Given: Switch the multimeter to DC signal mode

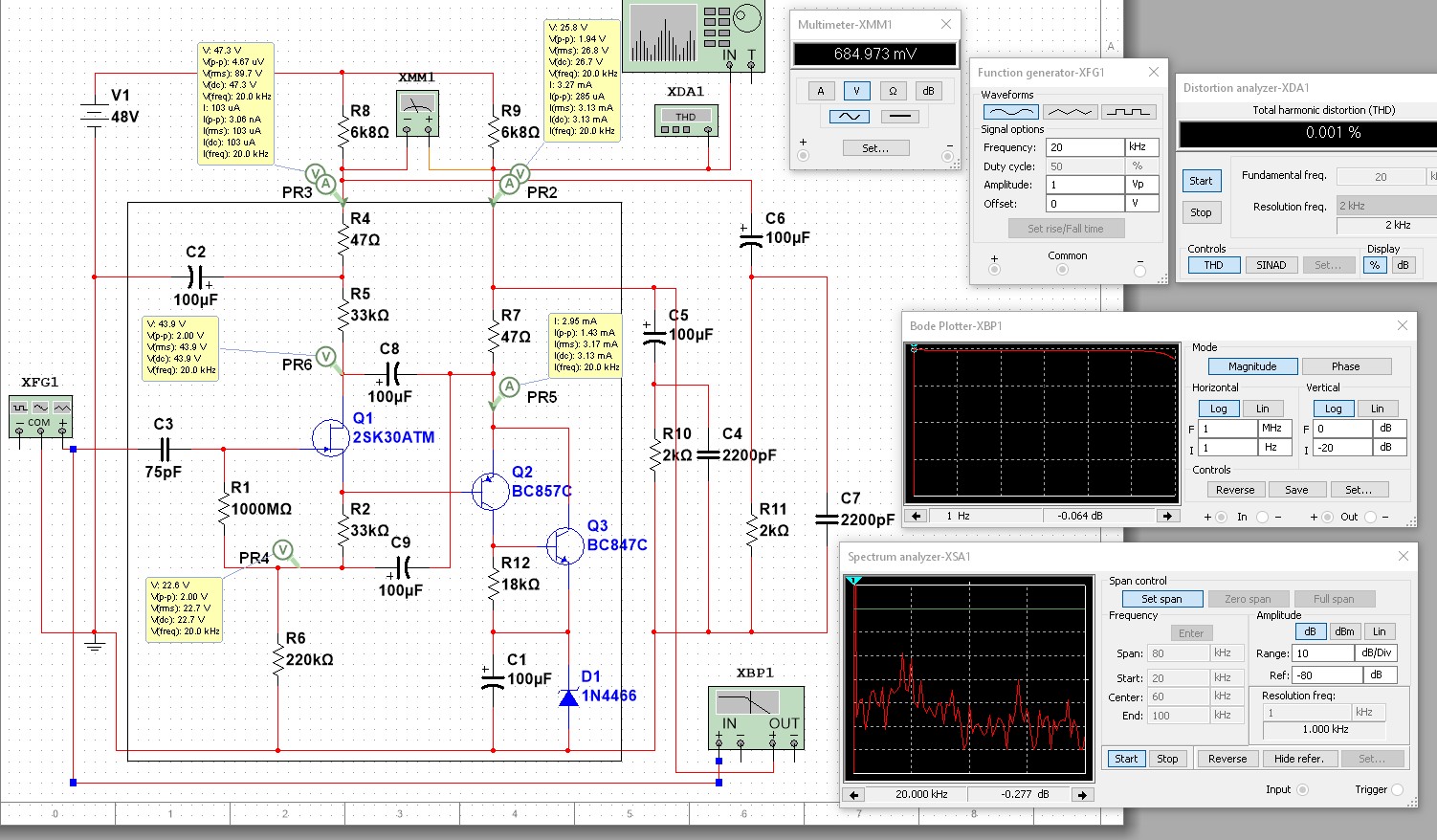Looking at the screenshot, I should tap(898, 117).
